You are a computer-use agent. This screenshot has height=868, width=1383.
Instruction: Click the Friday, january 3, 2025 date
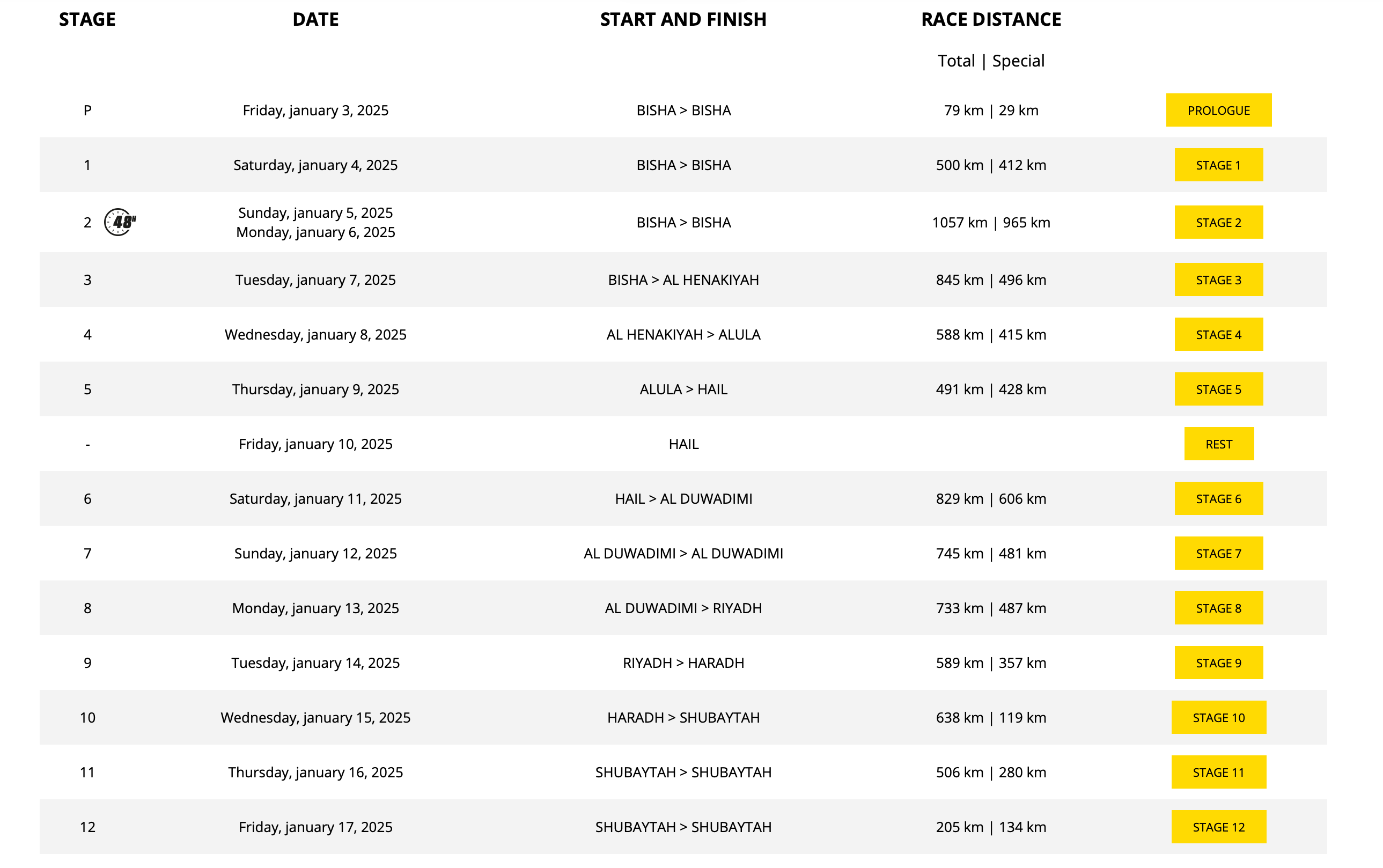pyautogui.click(x=315, y=110)
